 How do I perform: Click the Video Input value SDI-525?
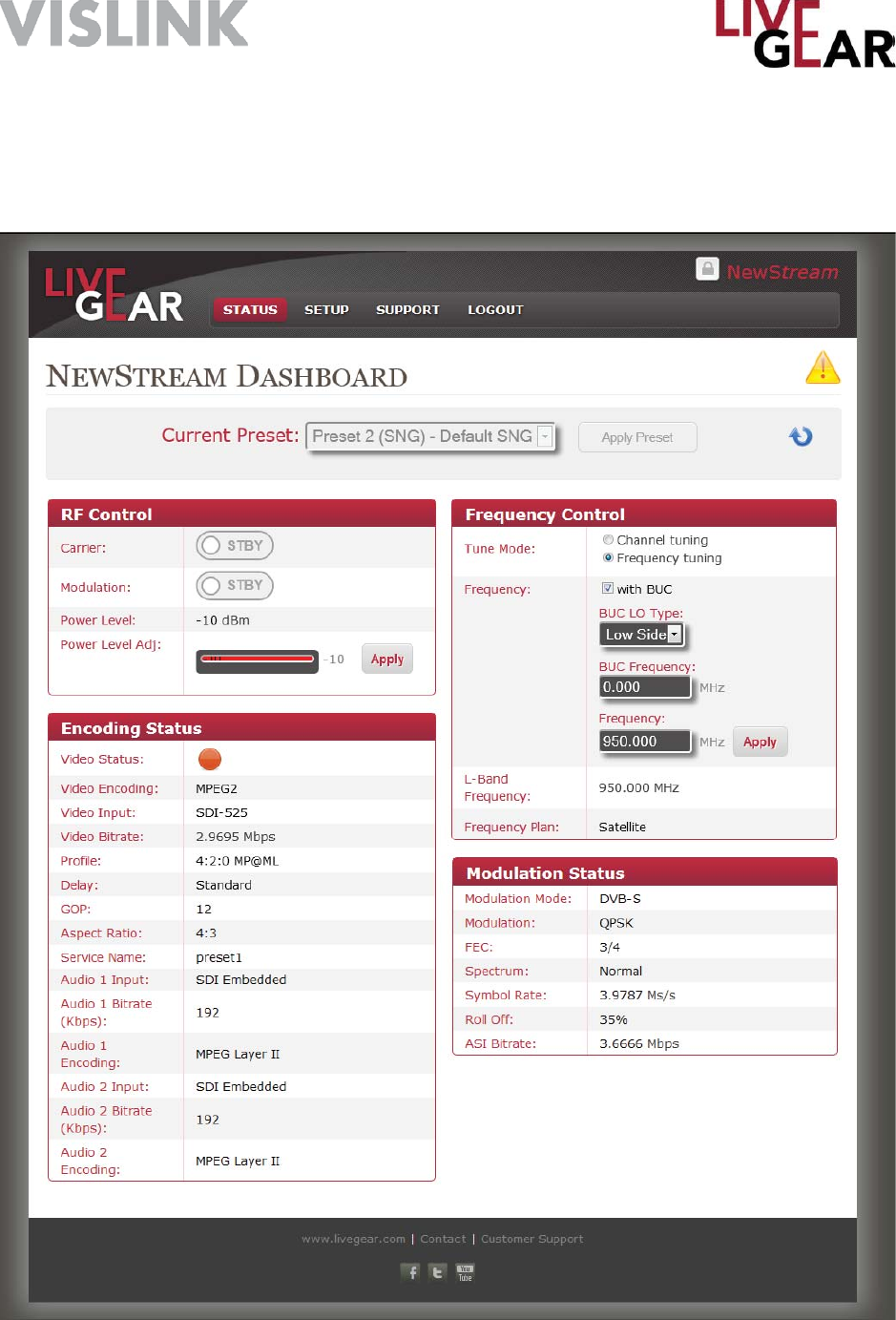221,812
